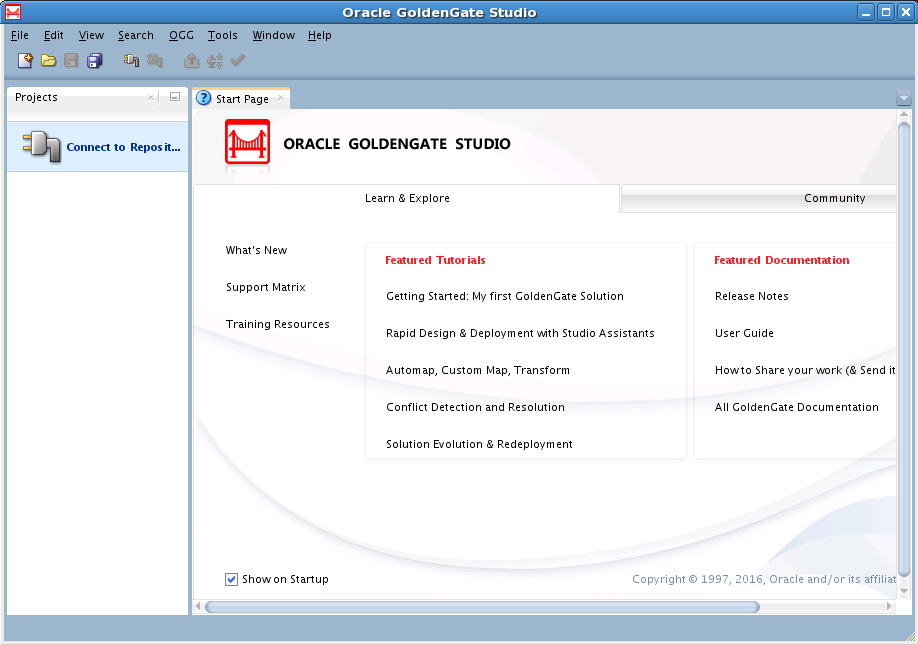Image resolution: width=918 pixels, height=645 pixels.
Task: Click the vertical scrollbar thumb
Action: click(904, 349)
